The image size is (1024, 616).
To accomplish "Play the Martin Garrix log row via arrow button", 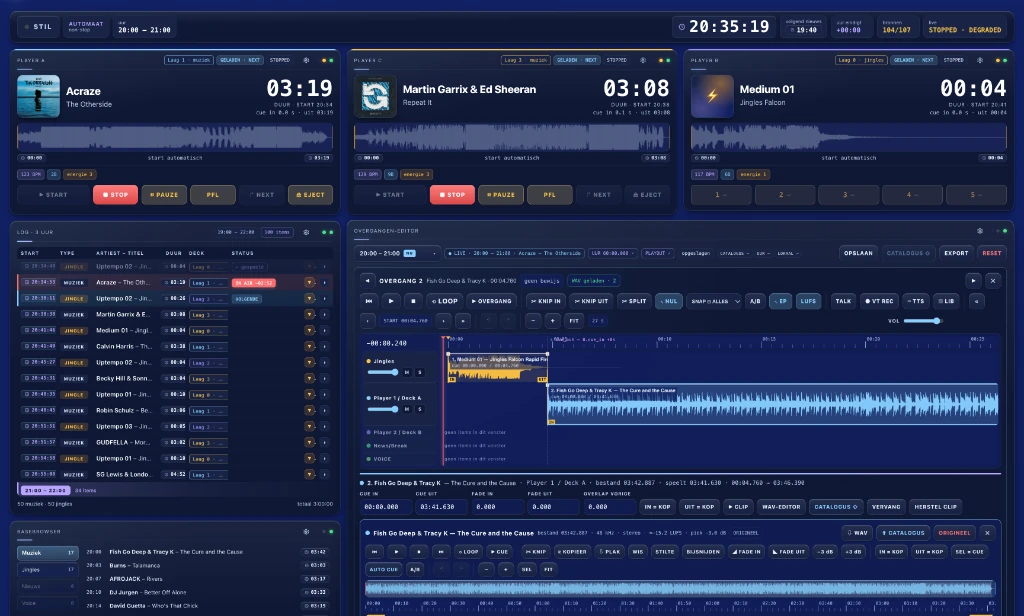I will (x=324, y=314).
